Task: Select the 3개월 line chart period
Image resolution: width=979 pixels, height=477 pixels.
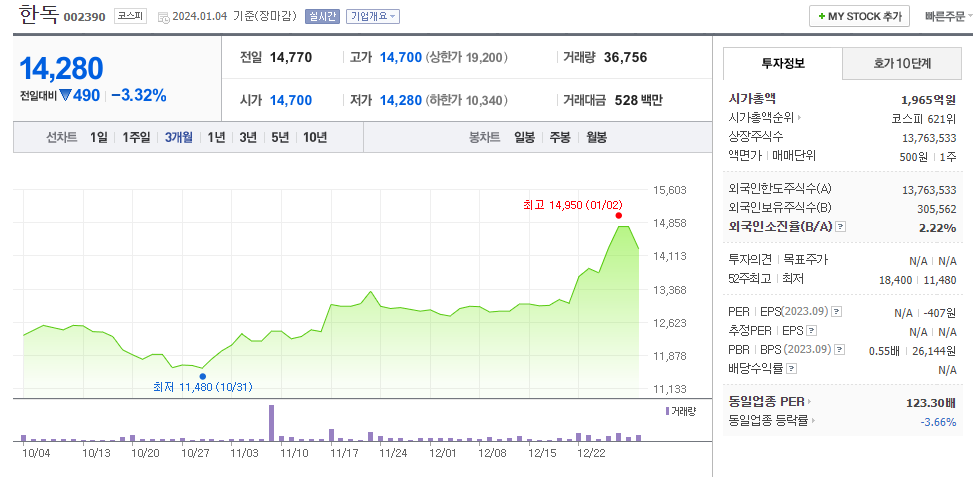Action: pyautogui.click(x=179, y=137)
